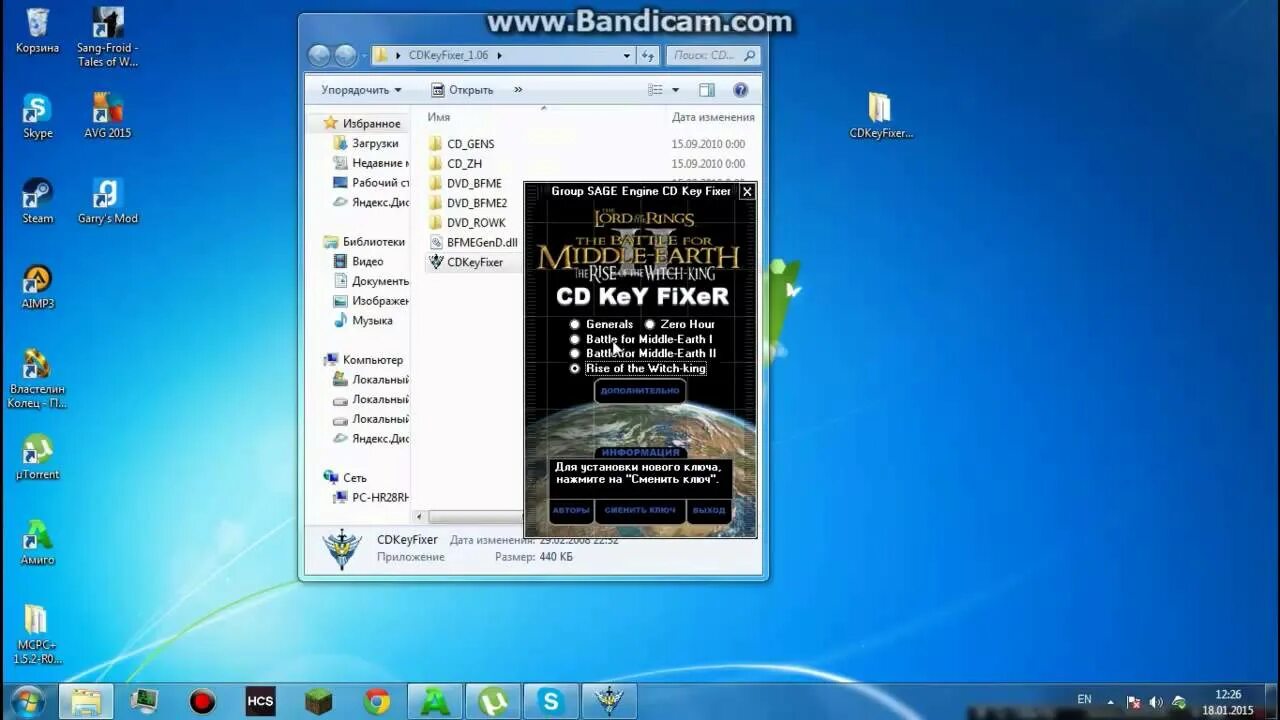
Task: Click the EN language indicator
Action: pyautogui.click(x=1084, y=699)
